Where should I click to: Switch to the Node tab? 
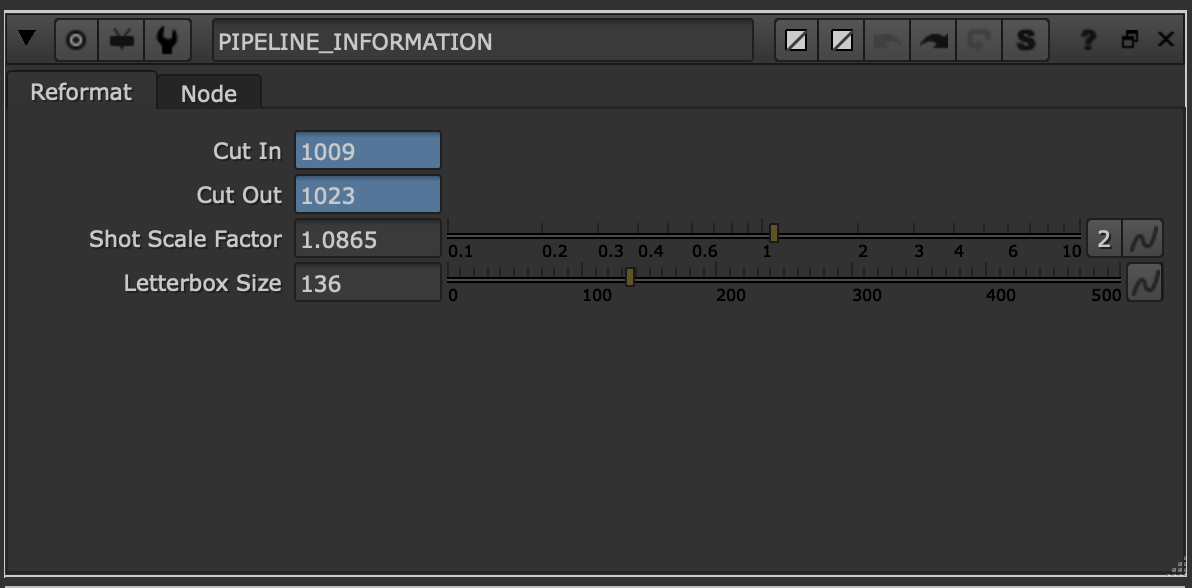tap(208, 94)
